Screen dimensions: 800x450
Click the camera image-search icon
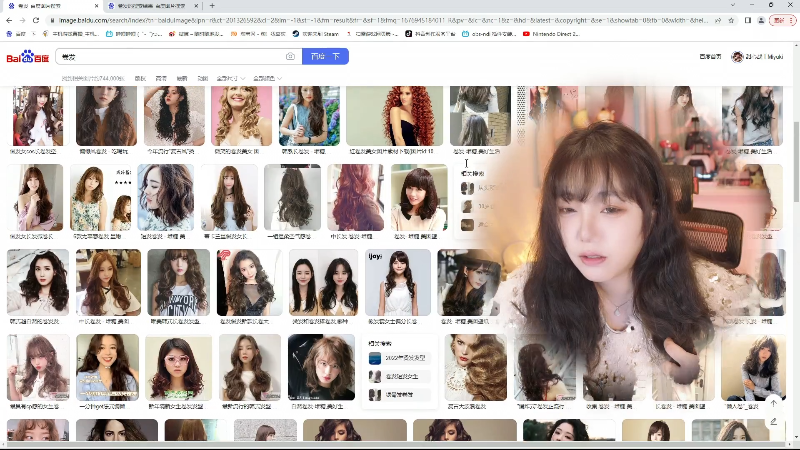pyautogui.click(x=290, y=57)
